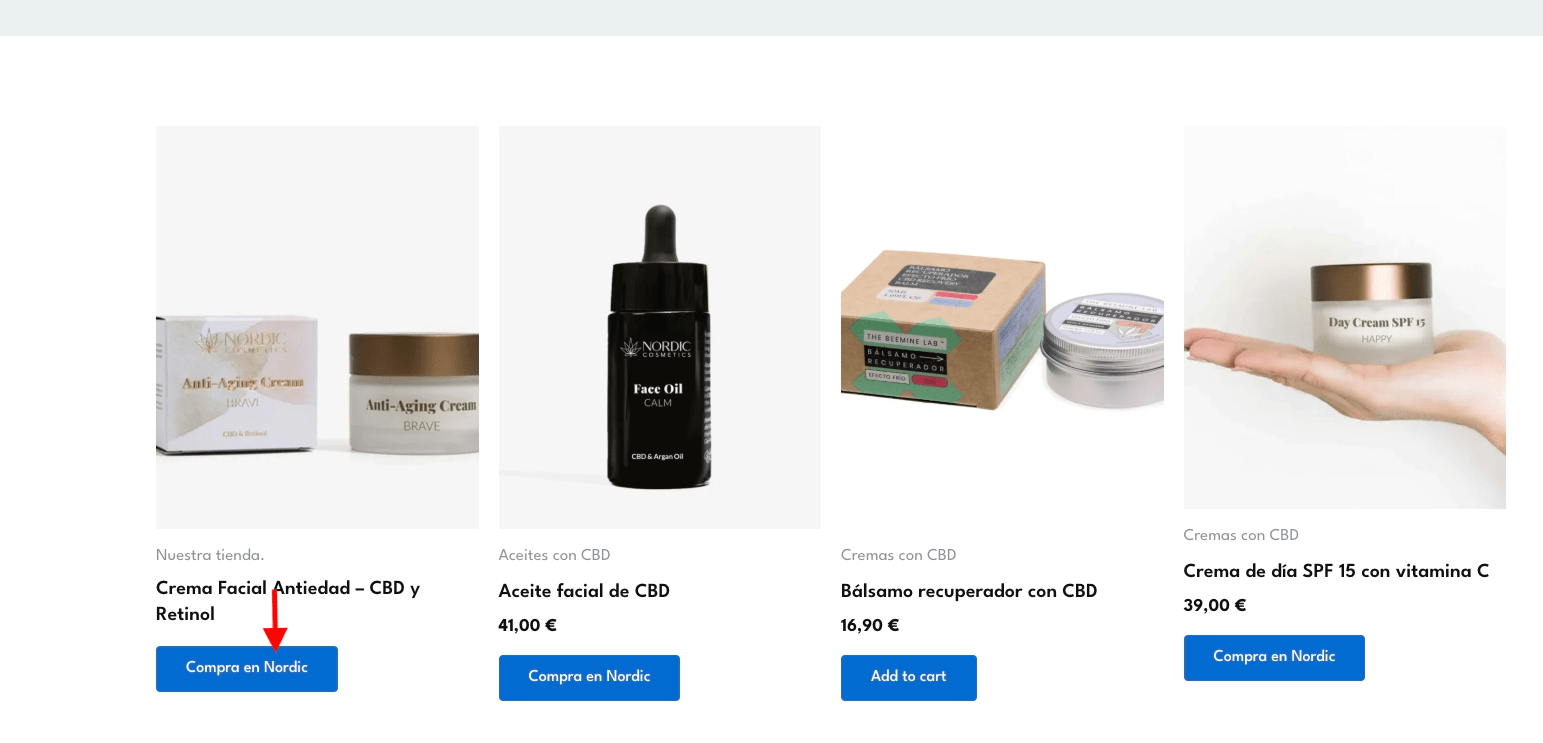Open the Beemine Lab balm product image

[x=1002, y=327]
